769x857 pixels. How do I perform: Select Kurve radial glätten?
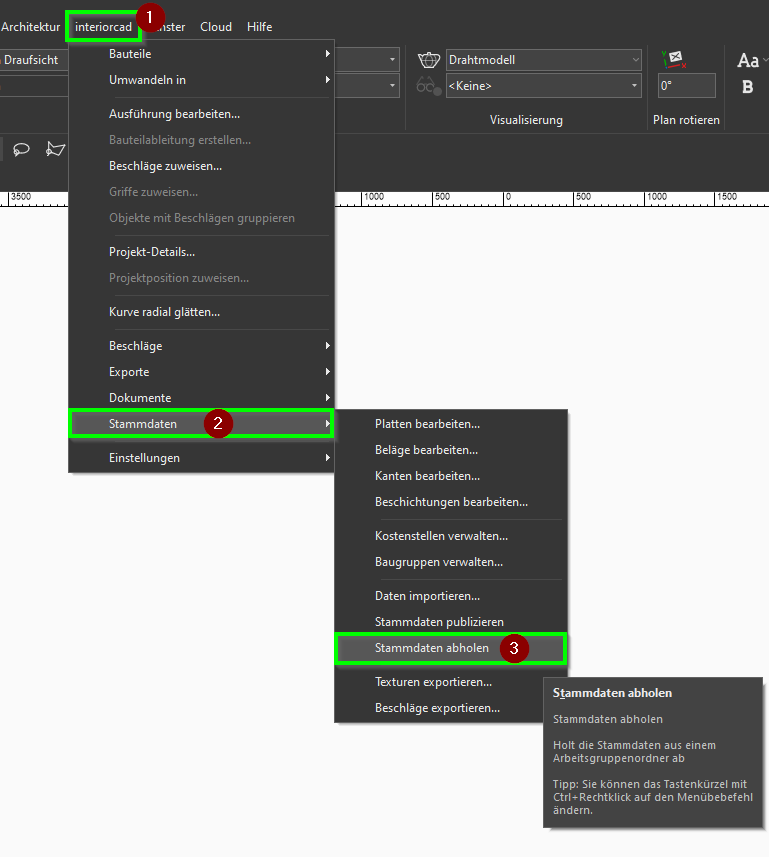(x=201, y=312)
